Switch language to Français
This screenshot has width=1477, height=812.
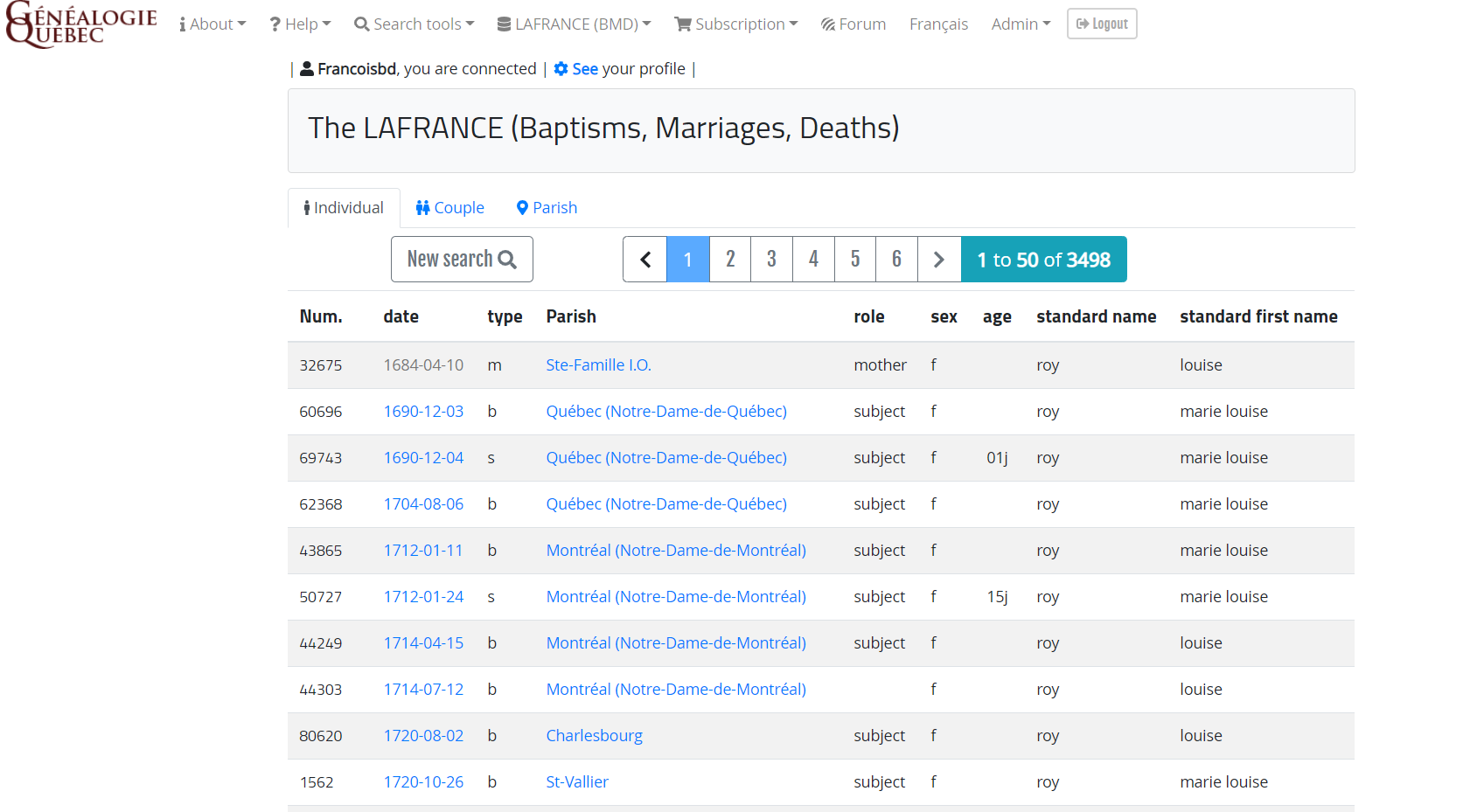938,24
